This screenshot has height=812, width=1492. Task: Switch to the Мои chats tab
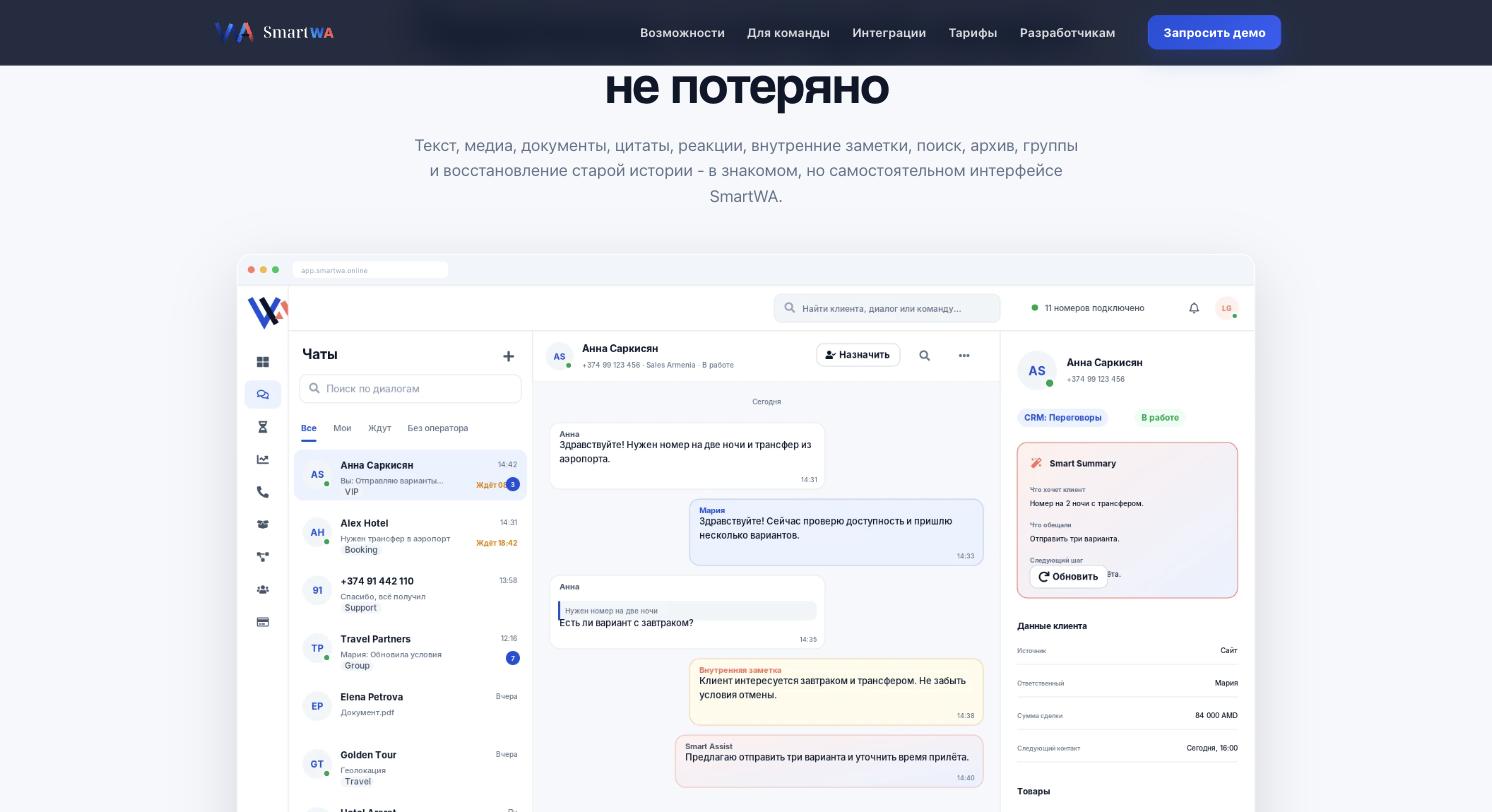coord(342,428)
